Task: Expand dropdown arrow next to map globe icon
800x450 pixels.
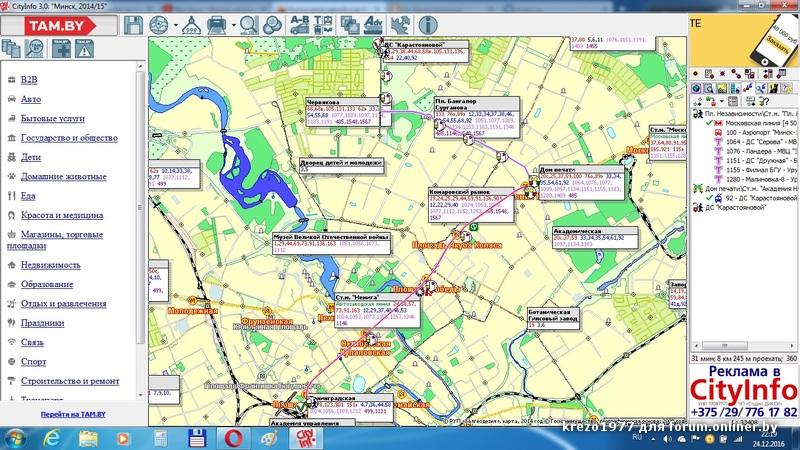Action: point(176,25)
